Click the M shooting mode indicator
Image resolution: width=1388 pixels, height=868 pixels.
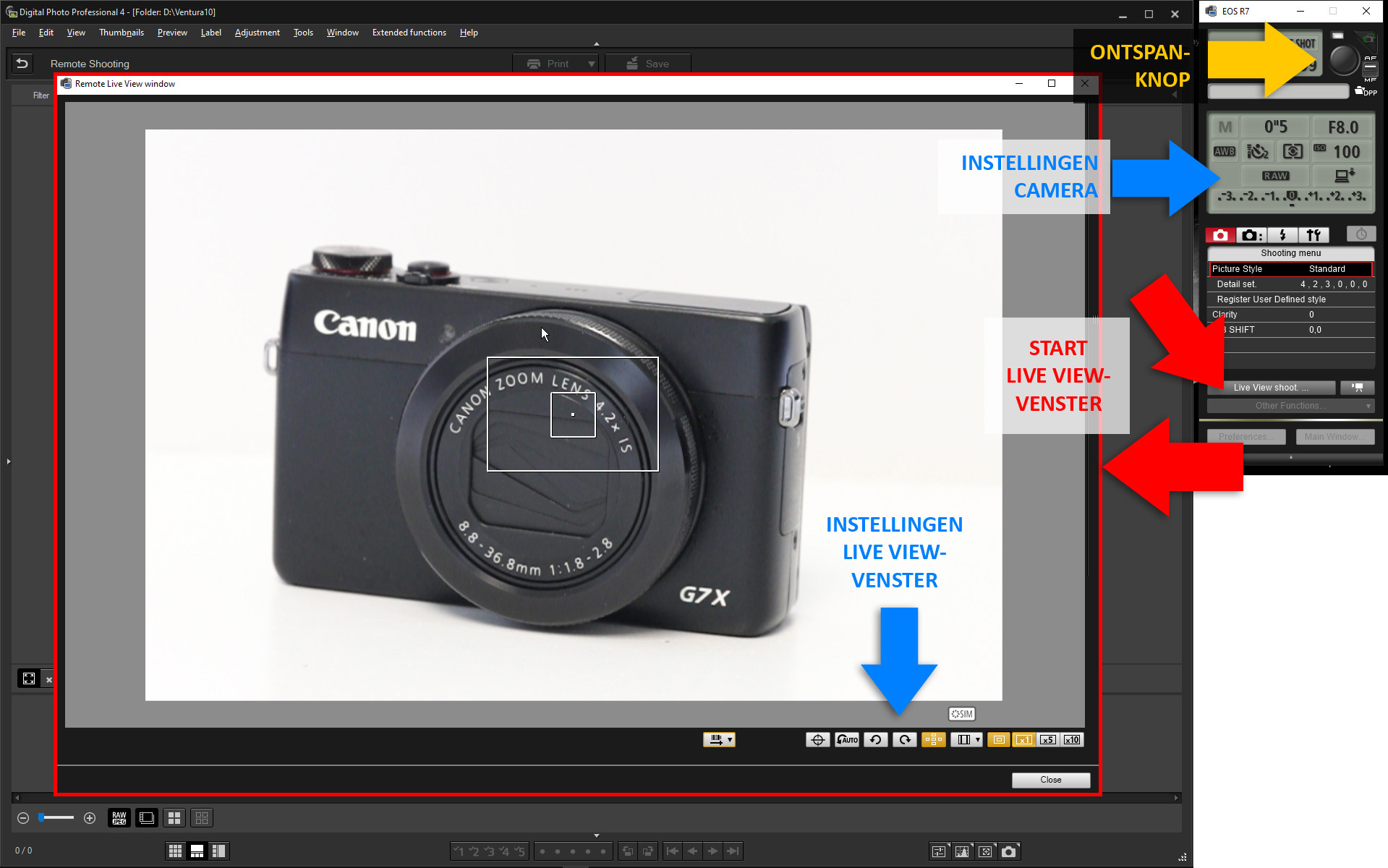point(1225,127)
